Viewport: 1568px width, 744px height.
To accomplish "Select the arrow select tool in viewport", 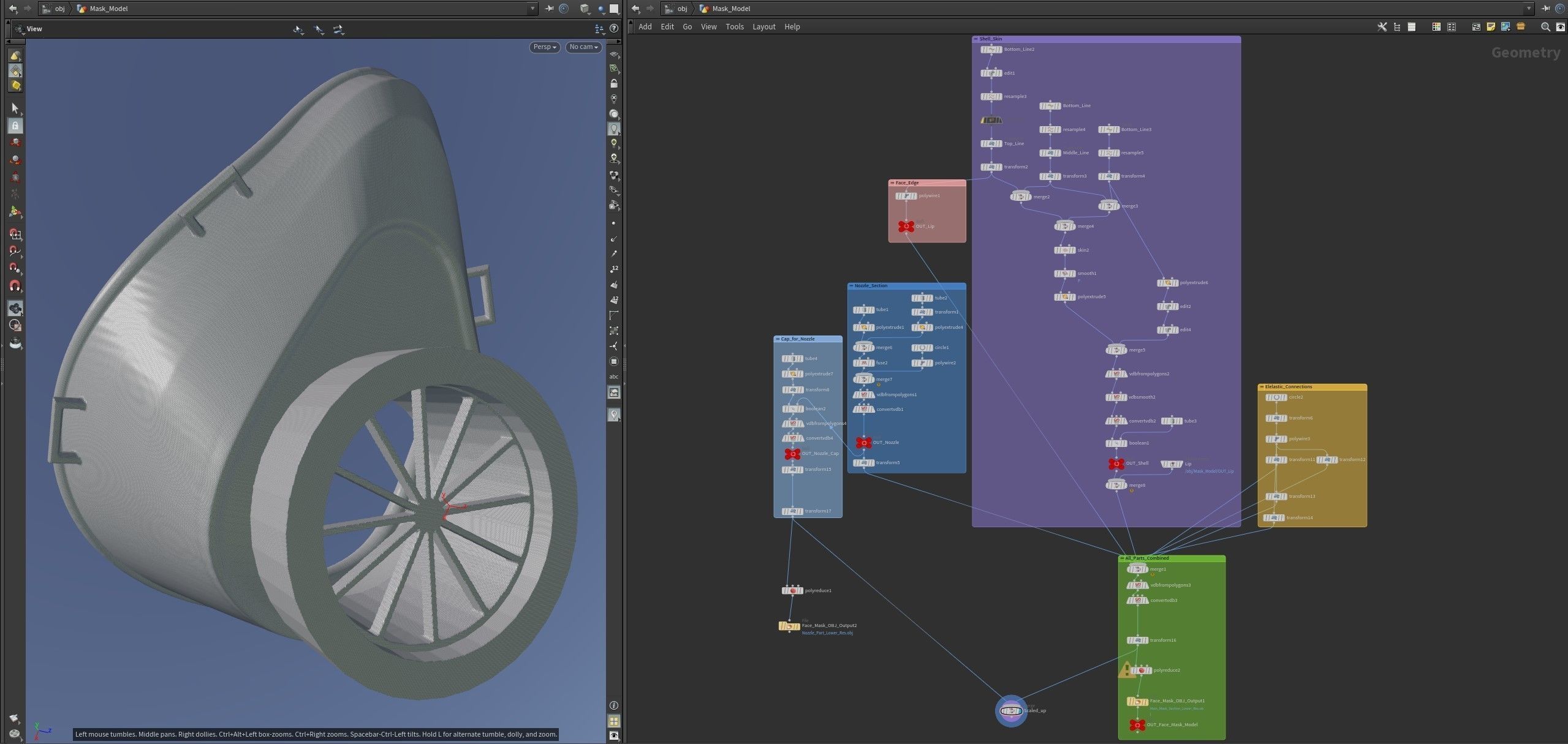I will 15,108.
